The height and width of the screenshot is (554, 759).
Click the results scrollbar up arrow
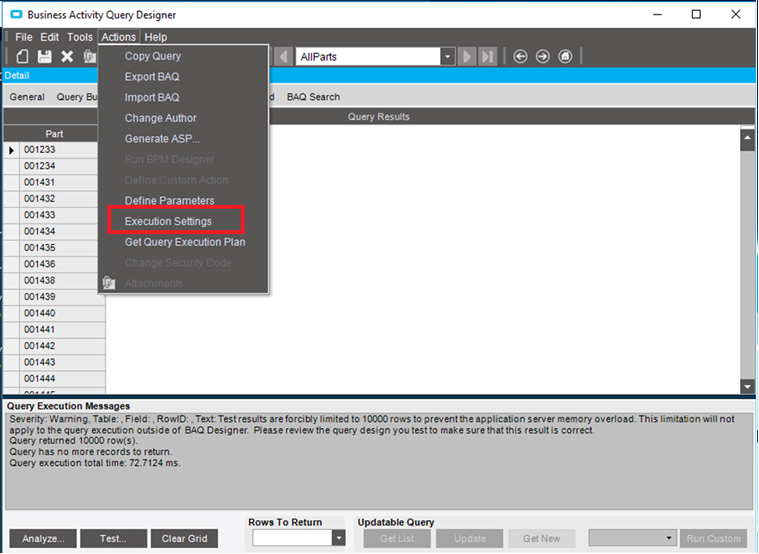(747, 138)
